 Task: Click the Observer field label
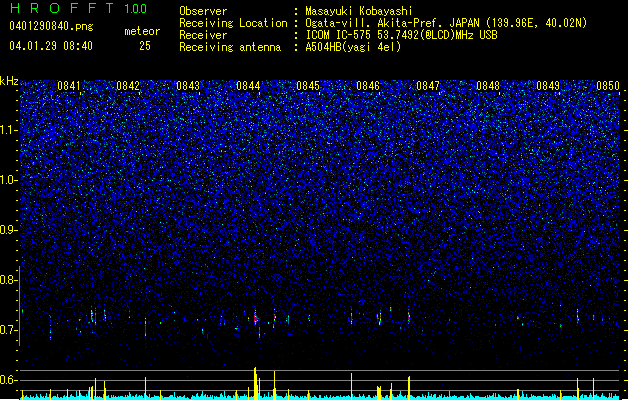coord(203,11)
